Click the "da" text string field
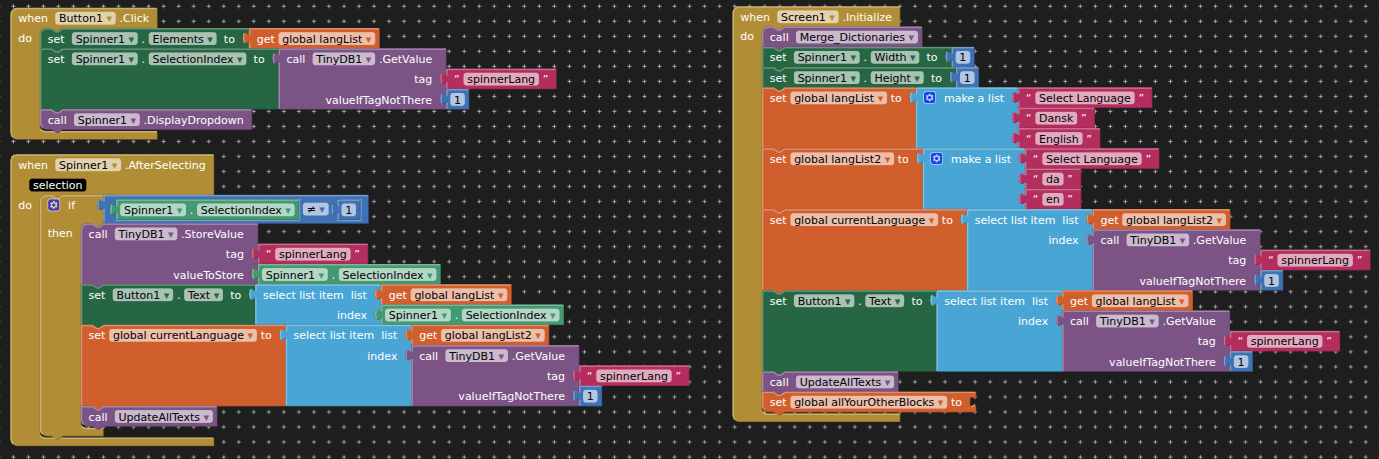1379x459 pixels. [1052, 179]
